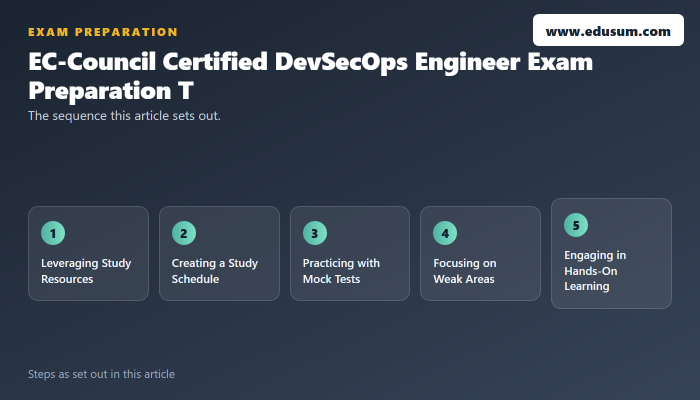Click 'Practicing with Mock Tests' card text
This screenshot has height=400, width=700.
pyautogui.click(x=341, y=271)
